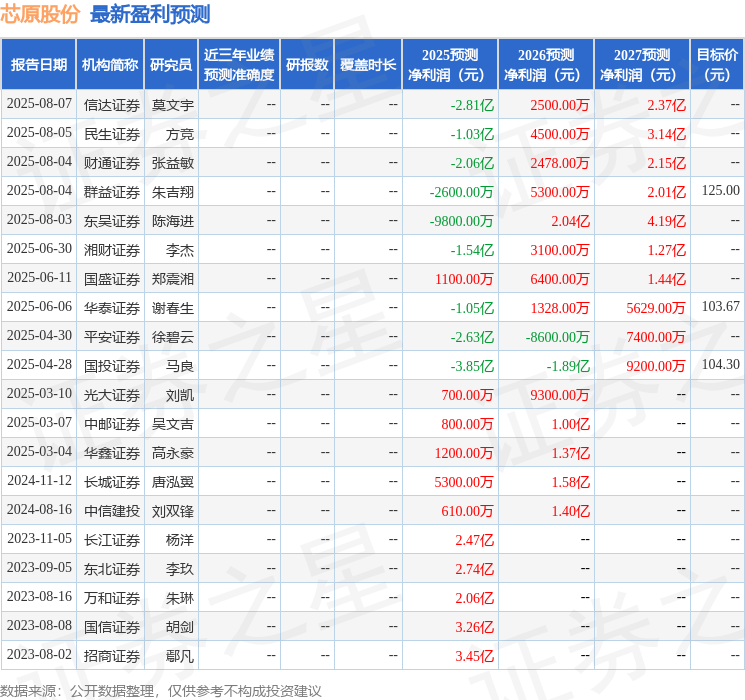Select analyst 莫文宇 cell
The image size is (745, 700).
click(x=172, y=105)
